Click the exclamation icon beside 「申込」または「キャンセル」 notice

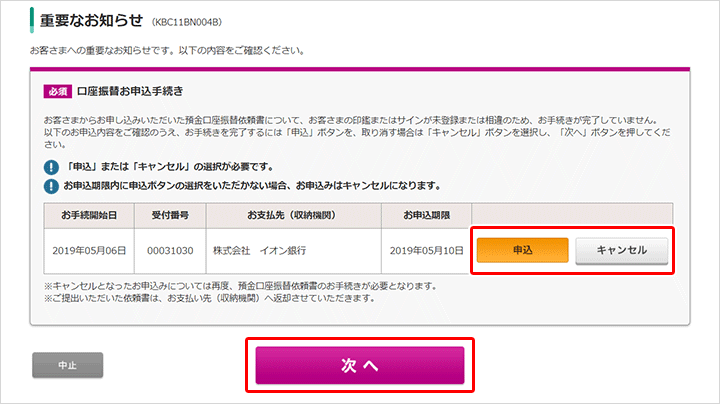coord(51,166)
